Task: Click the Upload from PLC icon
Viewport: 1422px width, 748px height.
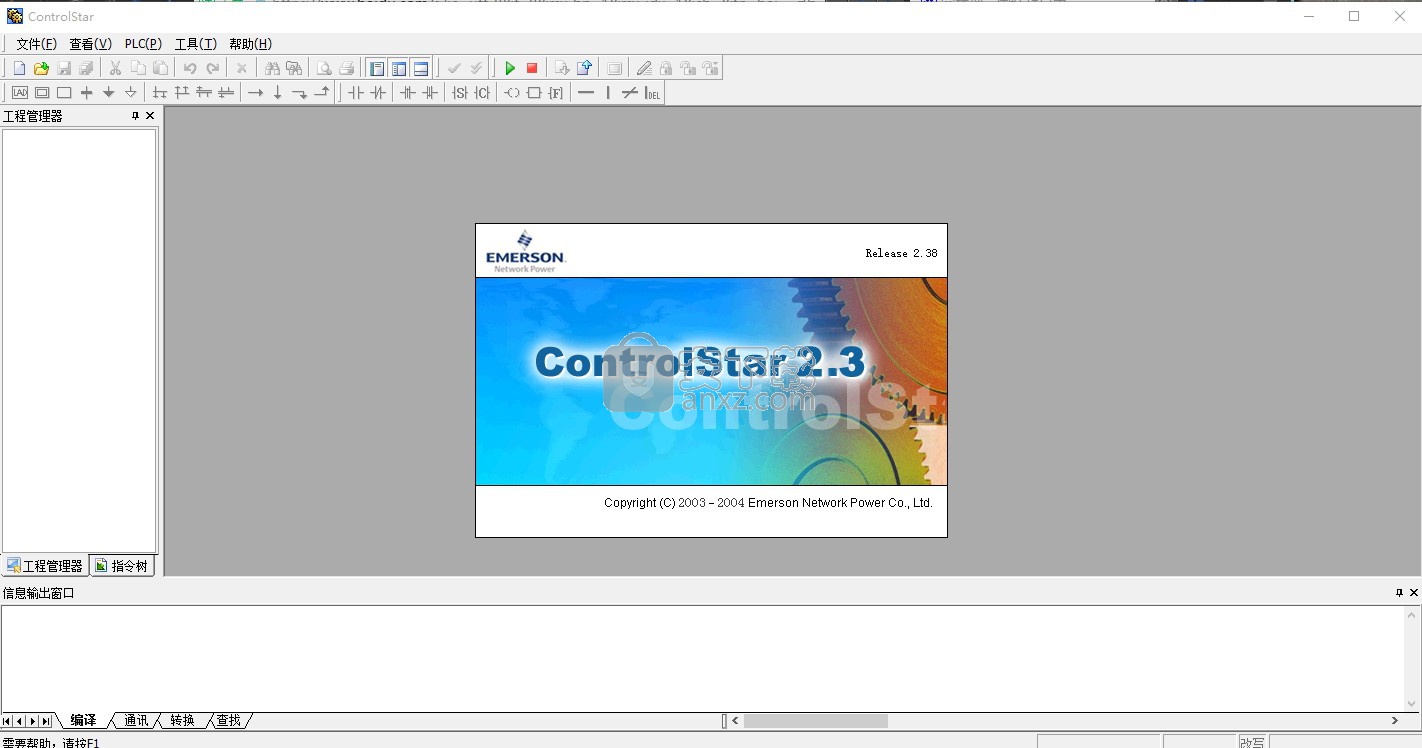Action: (x=584, y=68)
